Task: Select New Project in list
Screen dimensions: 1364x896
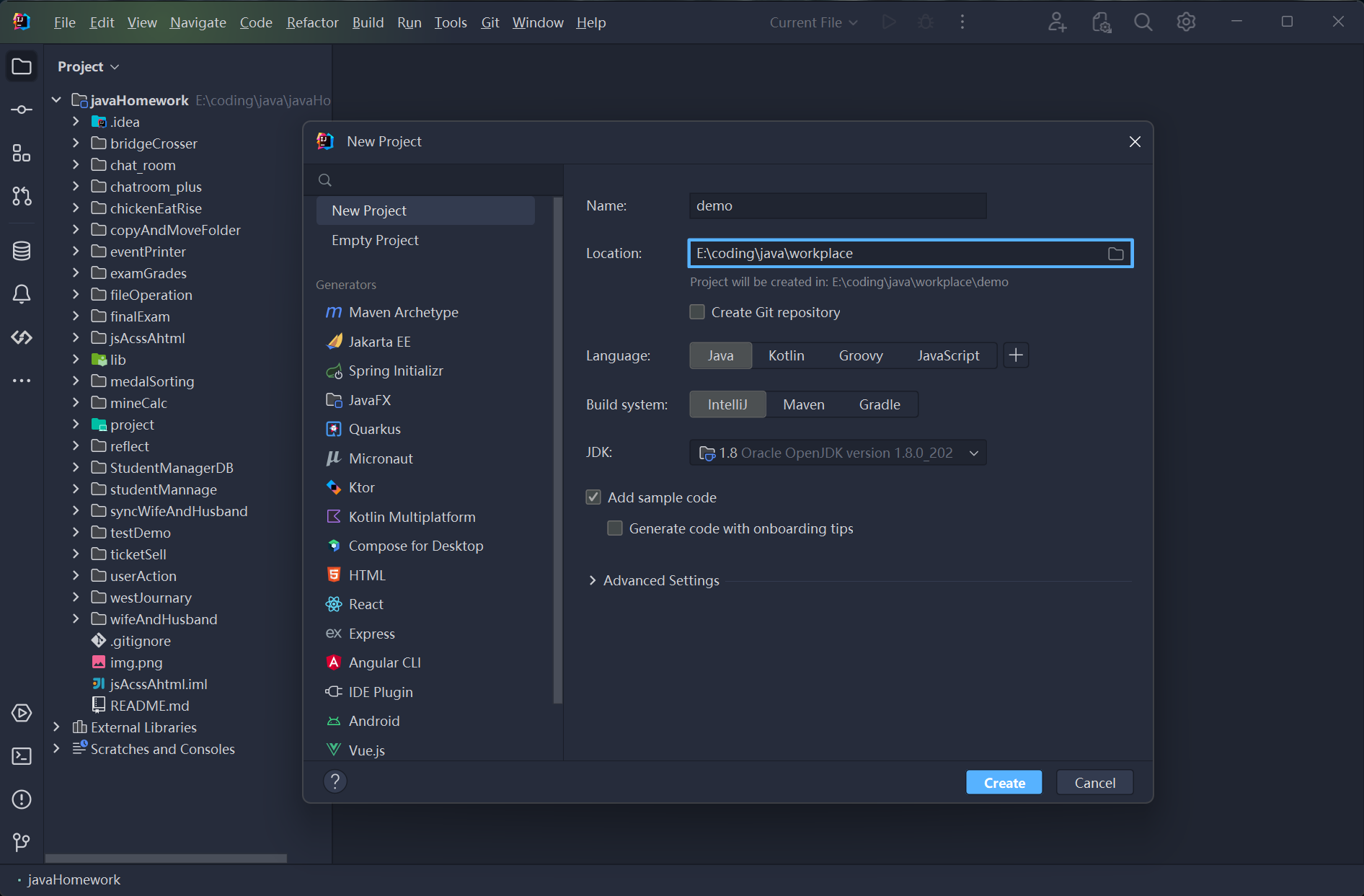Action: coord(425,210)
